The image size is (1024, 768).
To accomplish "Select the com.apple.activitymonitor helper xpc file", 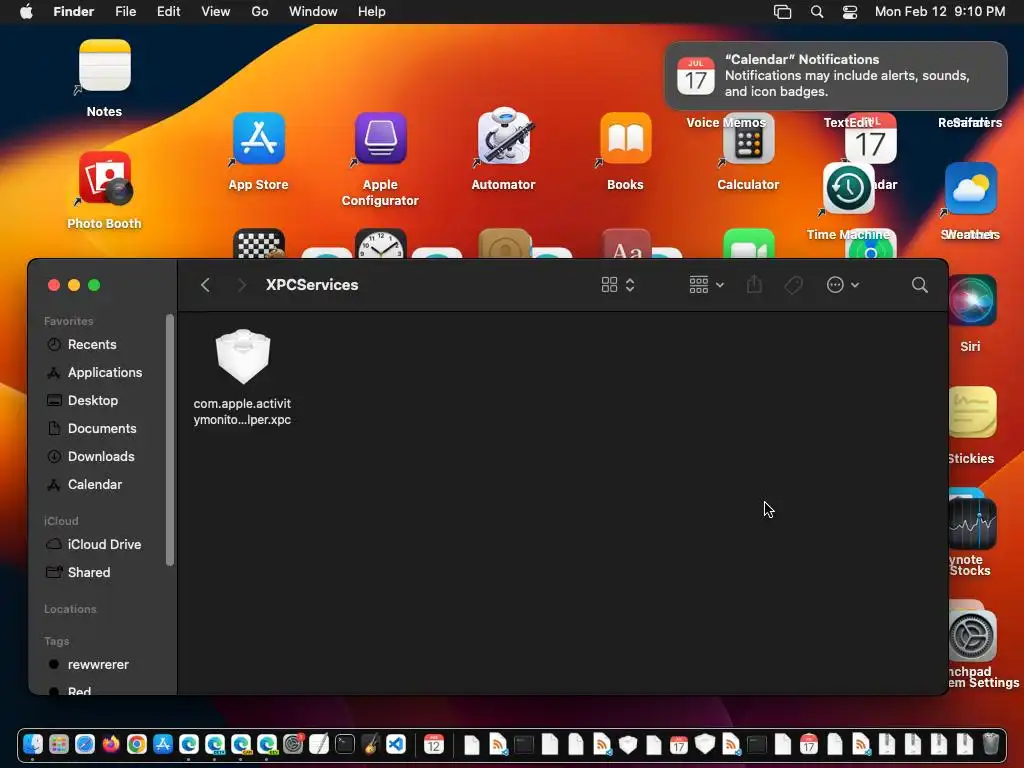I will pyautogui.click(x=242, y=377).
